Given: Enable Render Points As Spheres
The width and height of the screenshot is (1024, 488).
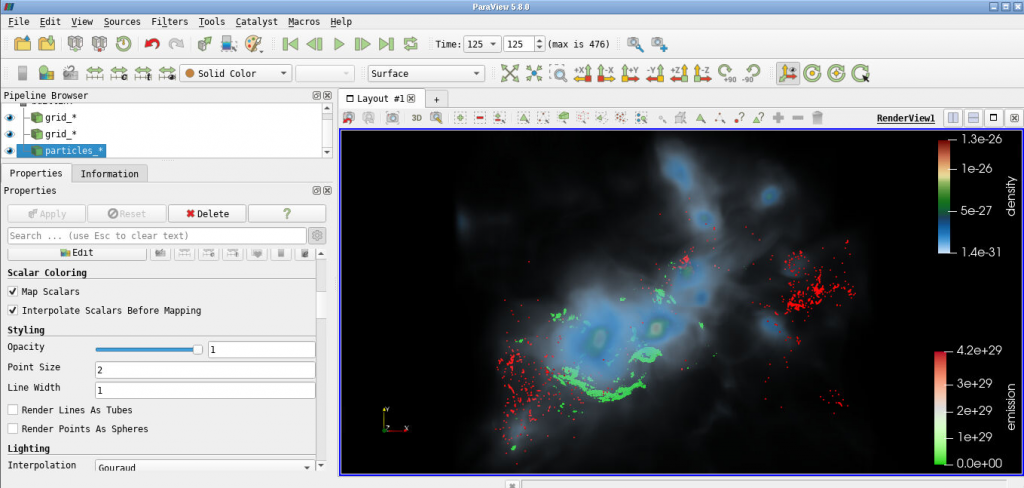Looking at the screenshot, I should (x=13, y=429).
